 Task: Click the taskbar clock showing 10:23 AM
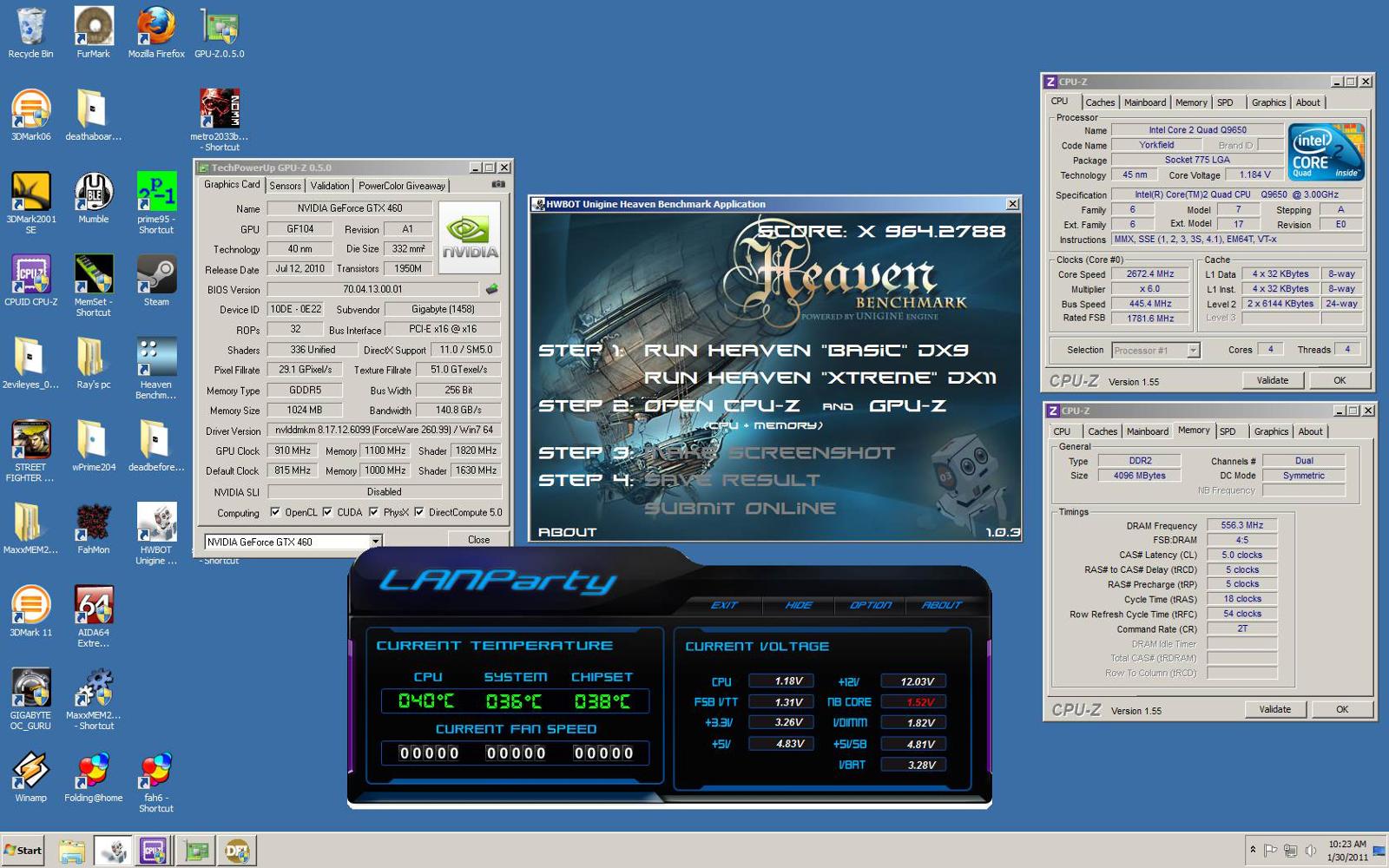[x=1347, y=851]
